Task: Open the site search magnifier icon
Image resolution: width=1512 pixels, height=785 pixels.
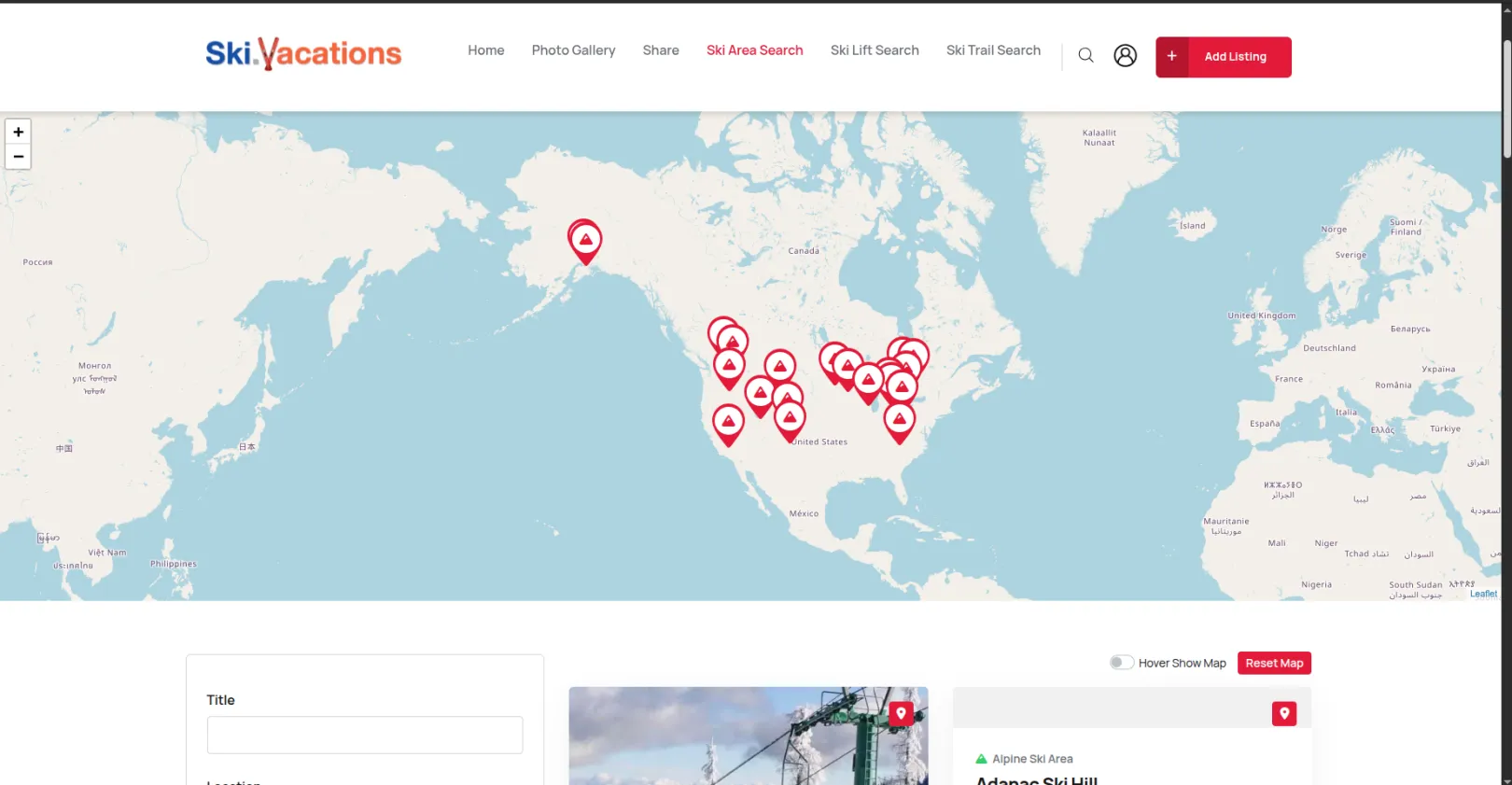Action: point(1085,56)
